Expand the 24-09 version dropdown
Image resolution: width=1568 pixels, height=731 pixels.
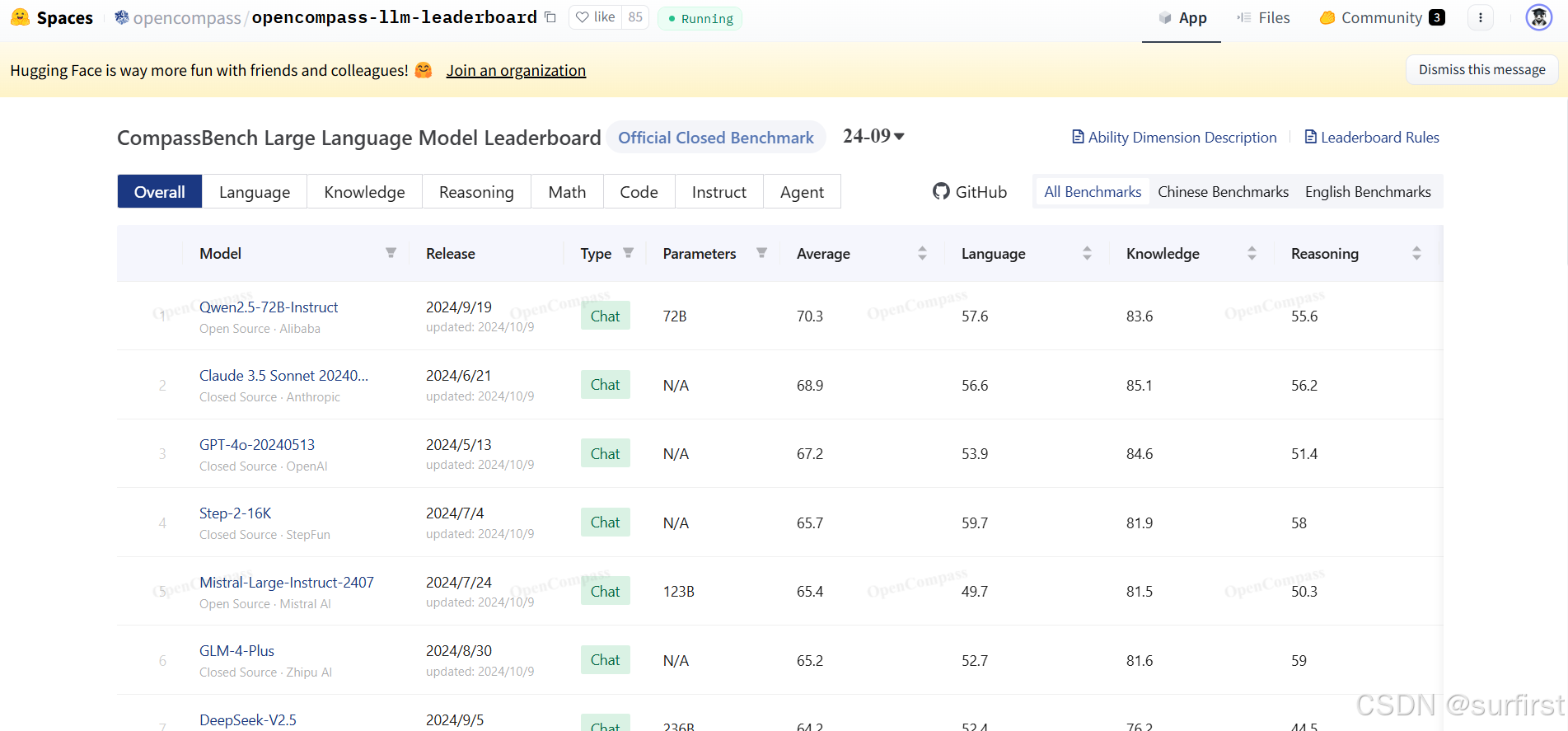873,136
